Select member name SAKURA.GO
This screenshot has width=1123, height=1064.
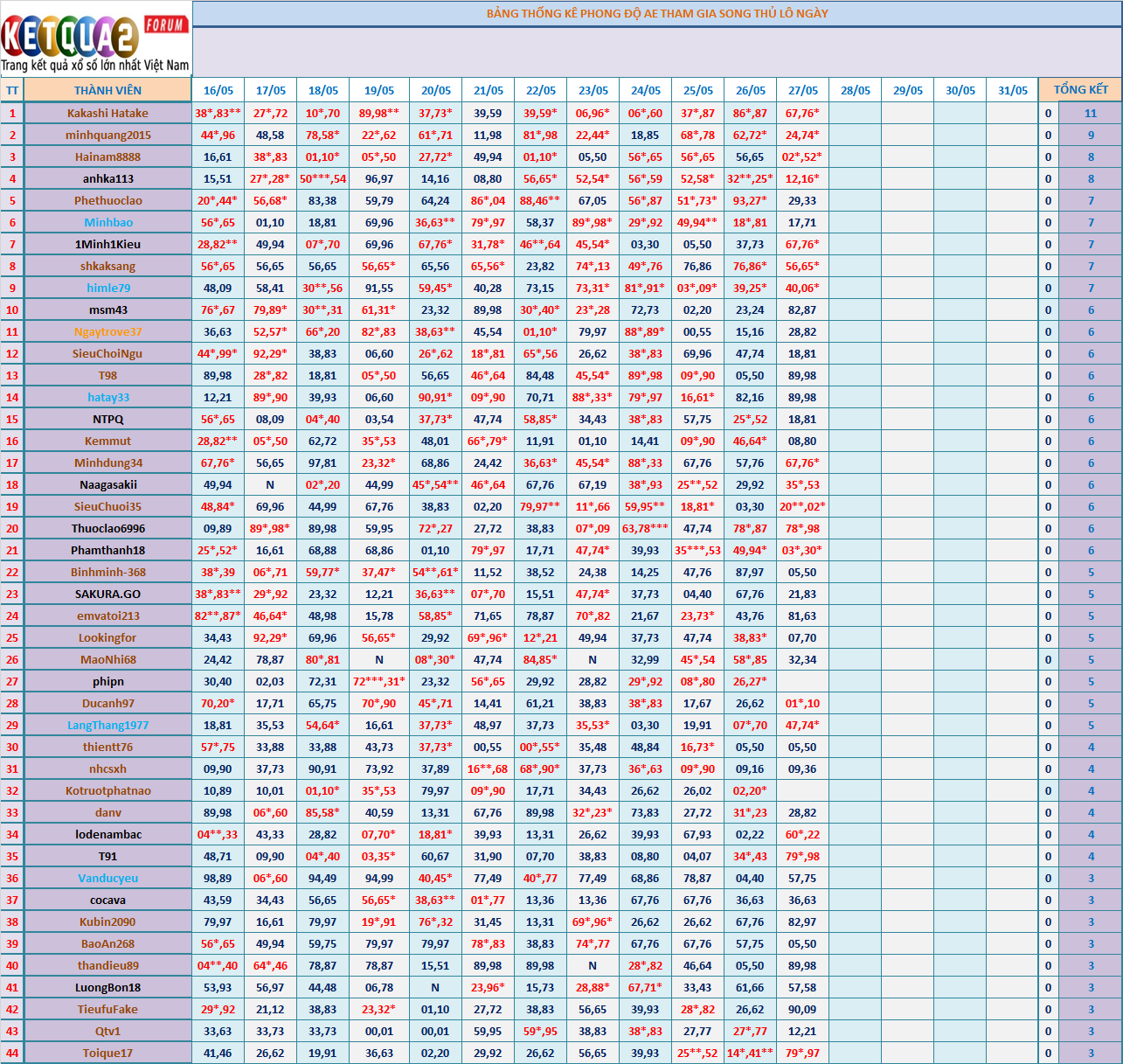point(107,594)
